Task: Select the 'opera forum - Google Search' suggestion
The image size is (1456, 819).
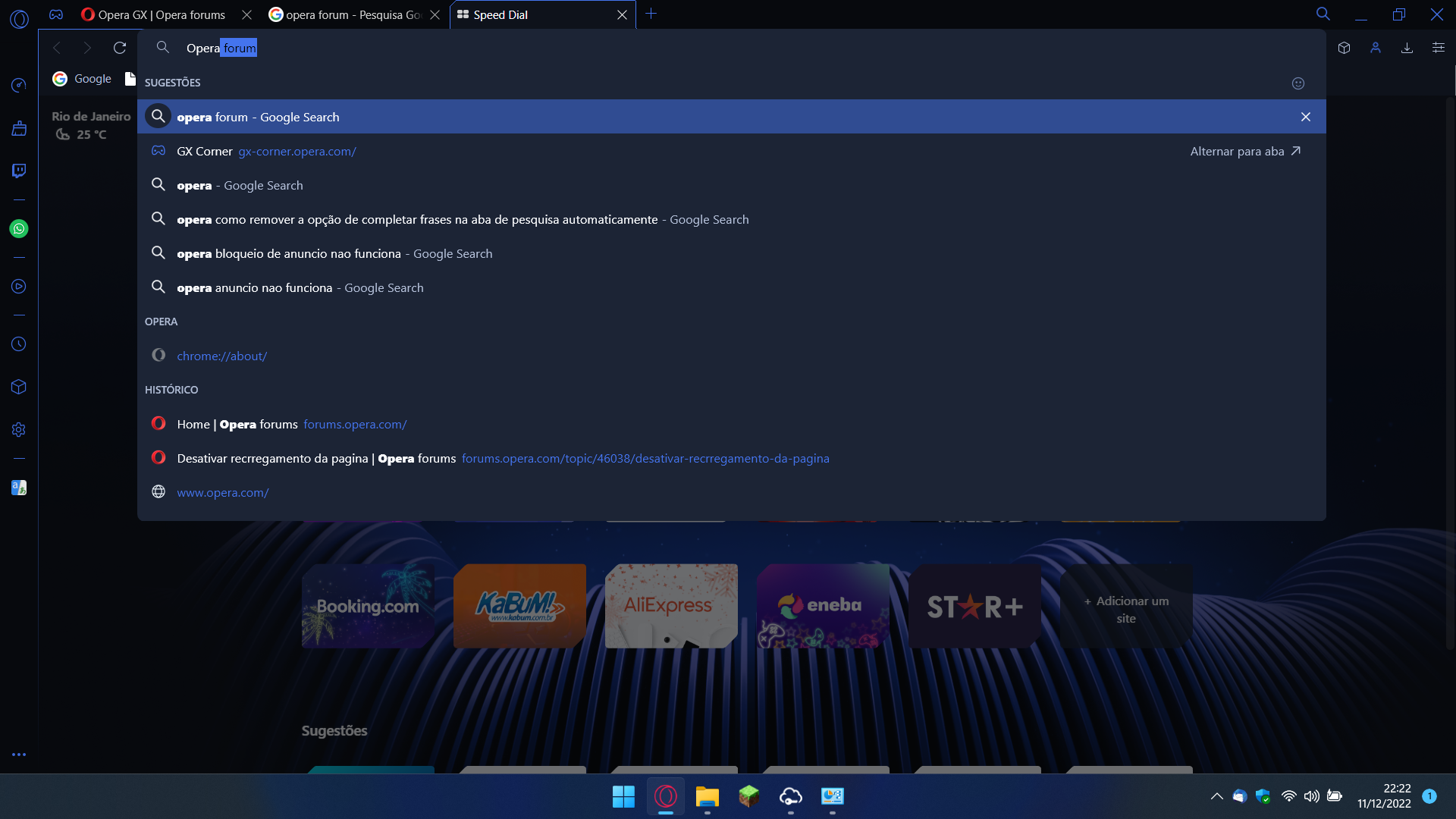Action: (x=731, y=117)
